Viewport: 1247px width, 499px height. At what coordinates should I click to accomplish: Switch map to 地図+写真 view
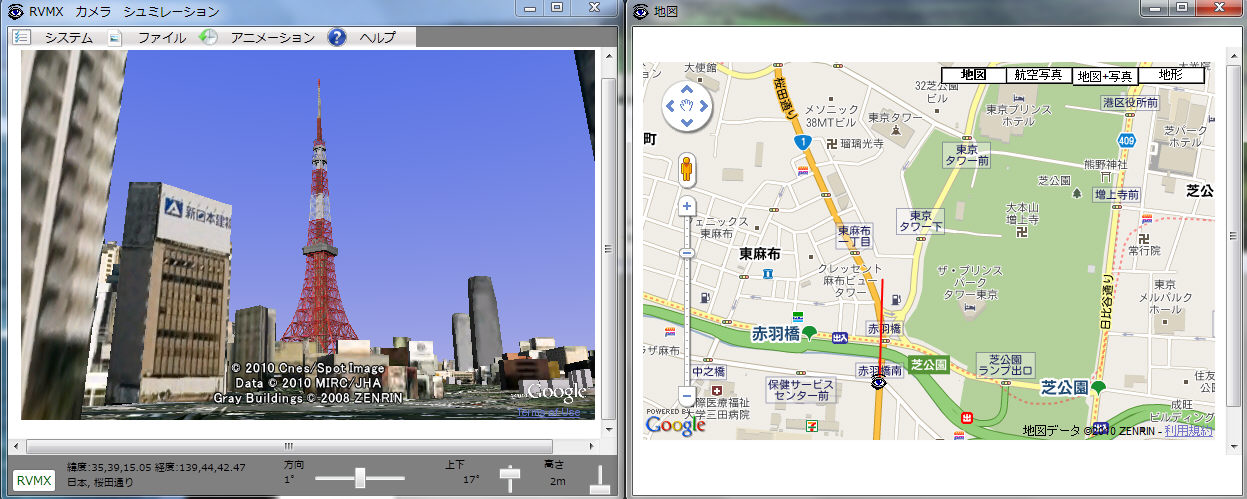point(1104,76)
